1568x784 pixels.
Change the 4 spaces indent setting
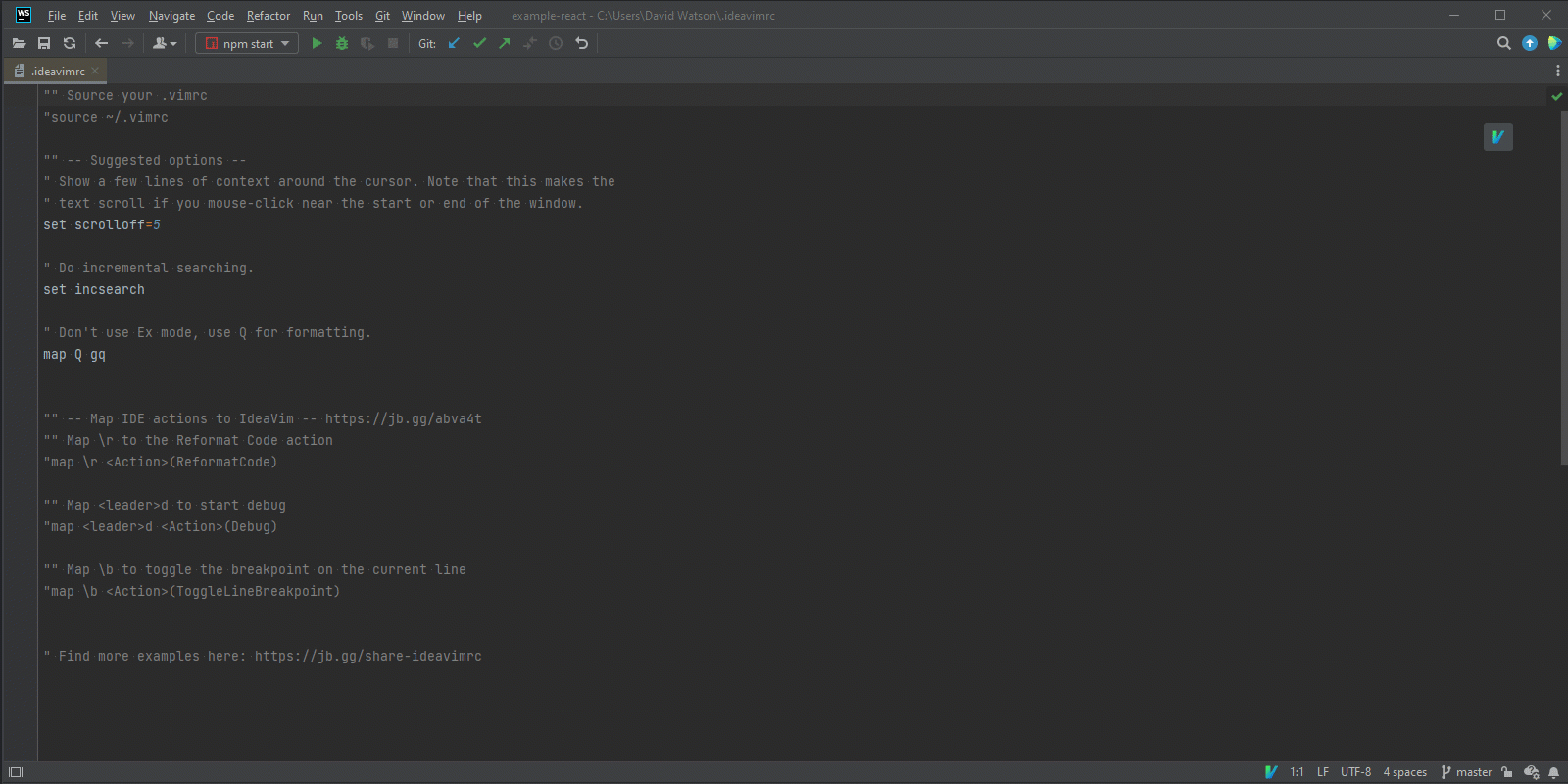pyautogui.click(x=1404, y=772)
